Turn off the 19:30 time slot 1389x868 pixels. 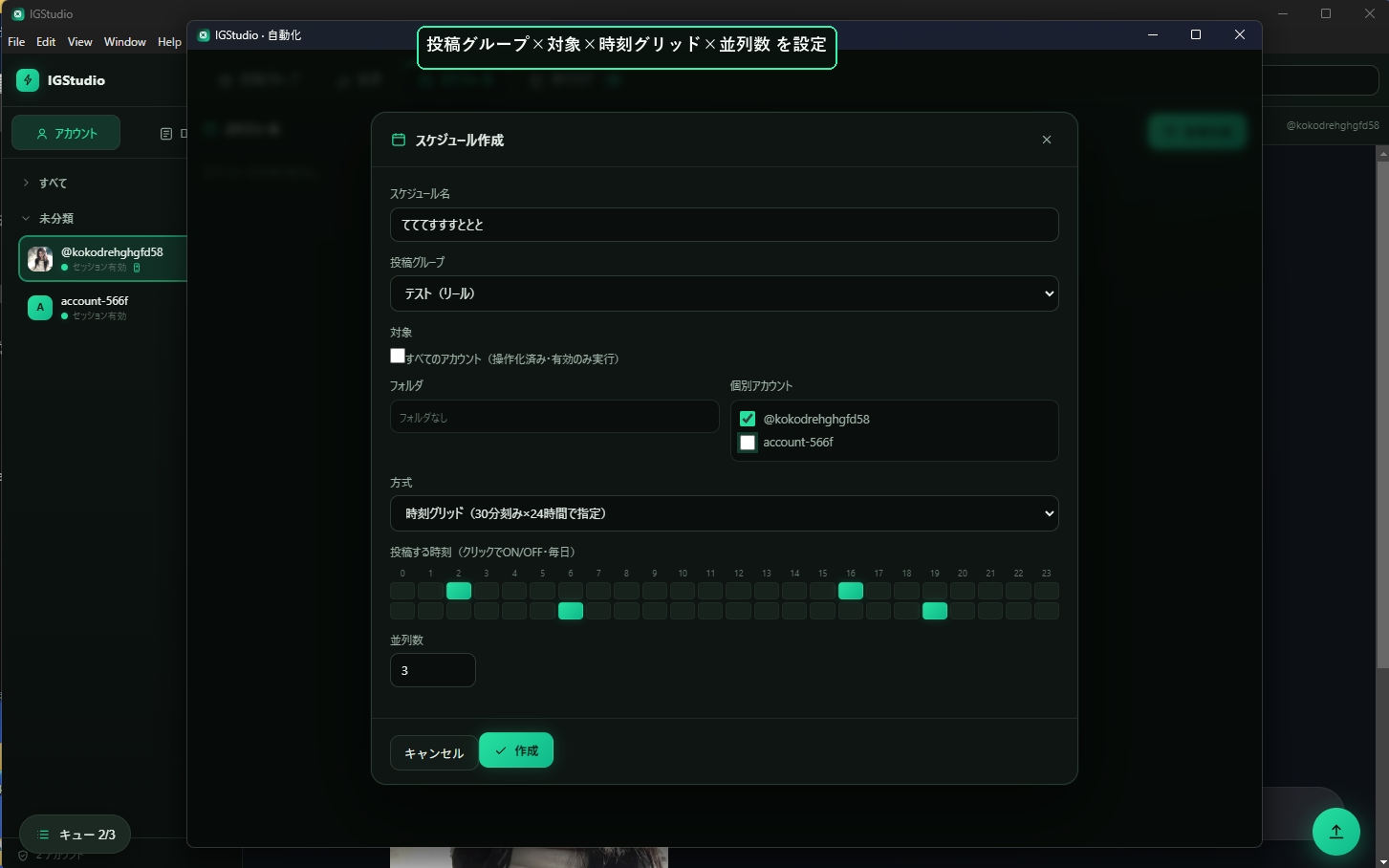[x=935, y=611]
